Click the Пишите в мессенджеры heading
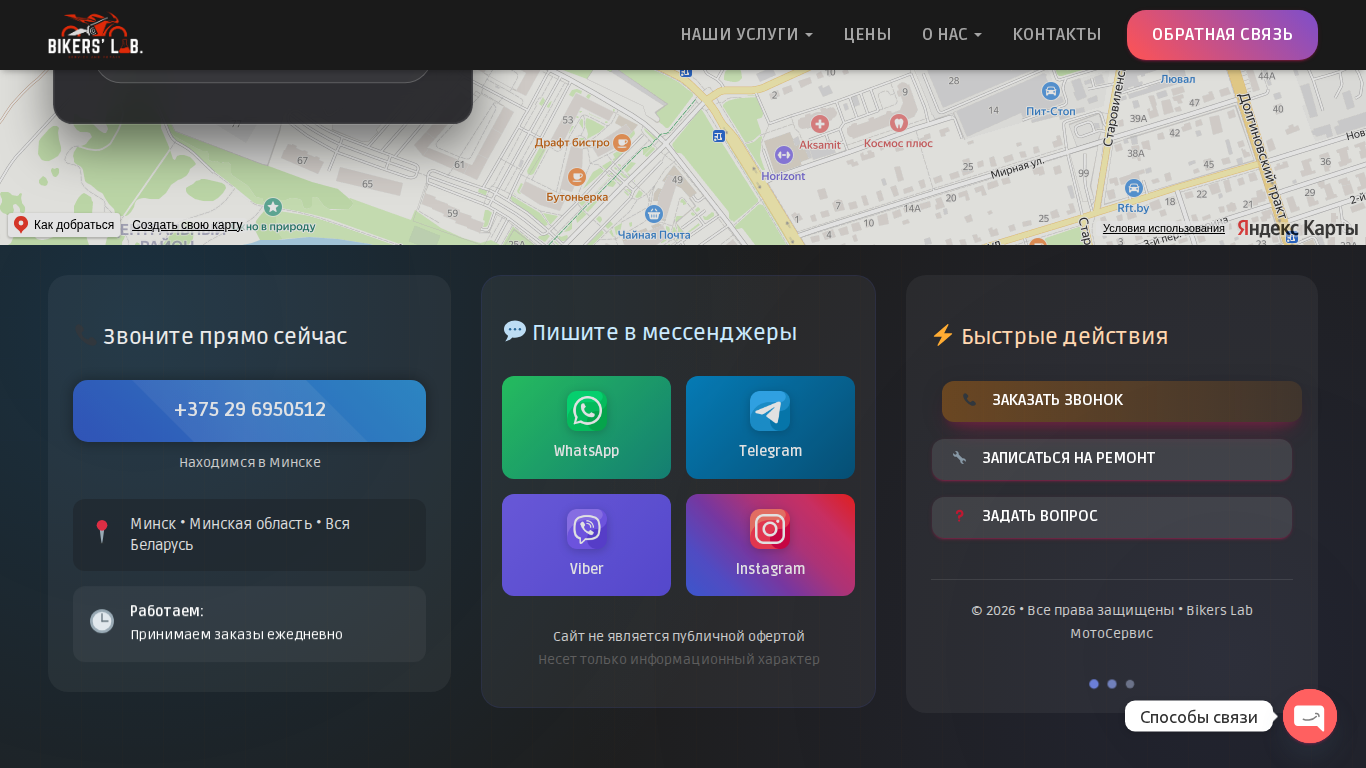This screenshot has width=1366, height=768. tap(664, 332)
